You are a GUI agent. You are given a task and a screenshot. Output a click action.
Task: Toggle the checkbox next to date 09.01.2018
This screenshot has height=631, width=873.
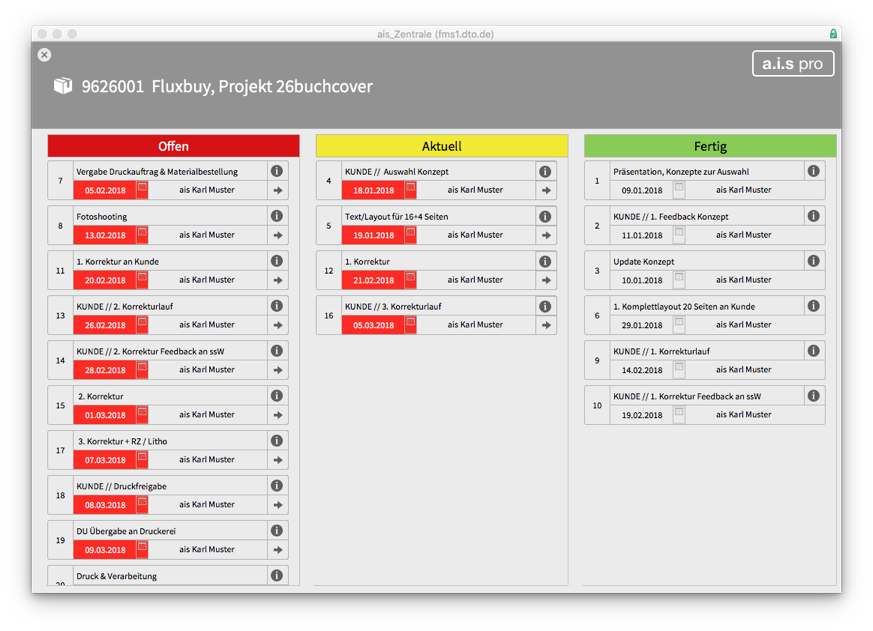point(679,189)
